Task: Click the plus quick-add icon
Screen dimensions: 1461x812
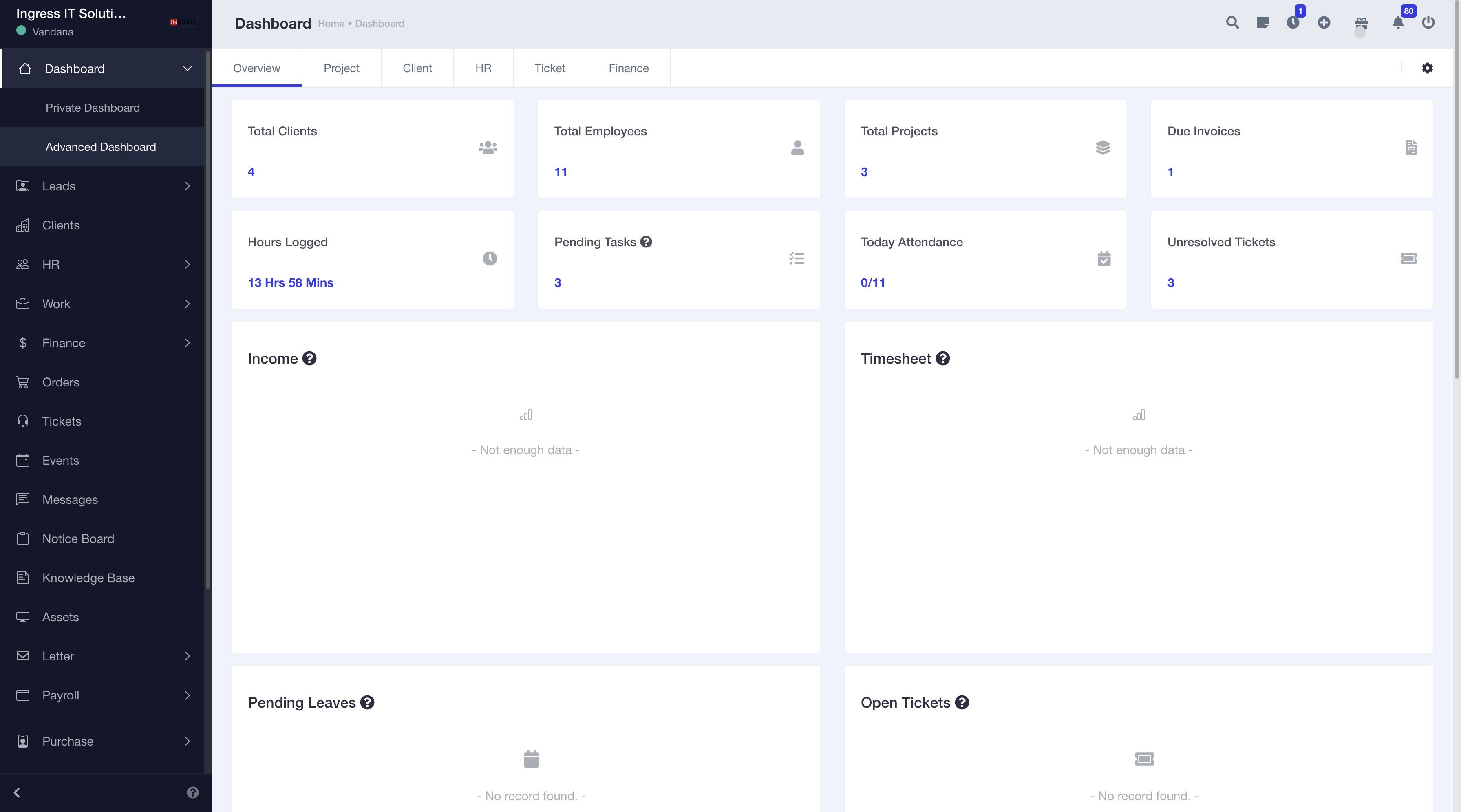Action: point(1324,23)
